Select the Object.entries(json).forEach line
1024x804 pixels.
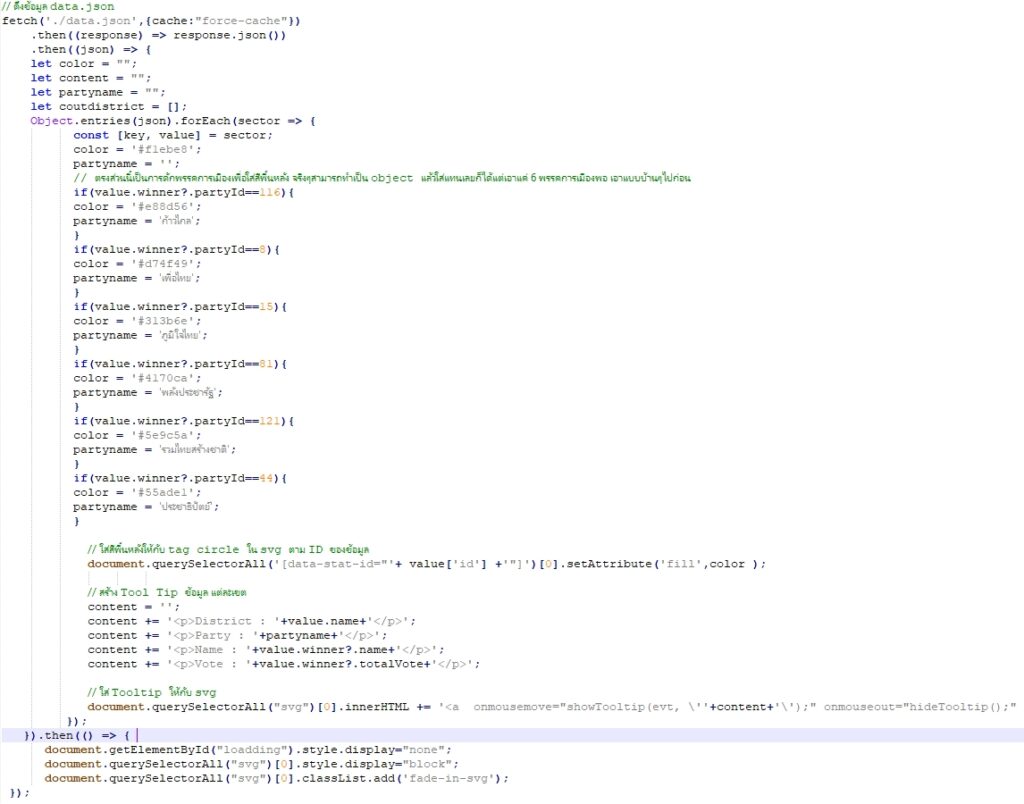pyautogui.click(x=160, y=120)
